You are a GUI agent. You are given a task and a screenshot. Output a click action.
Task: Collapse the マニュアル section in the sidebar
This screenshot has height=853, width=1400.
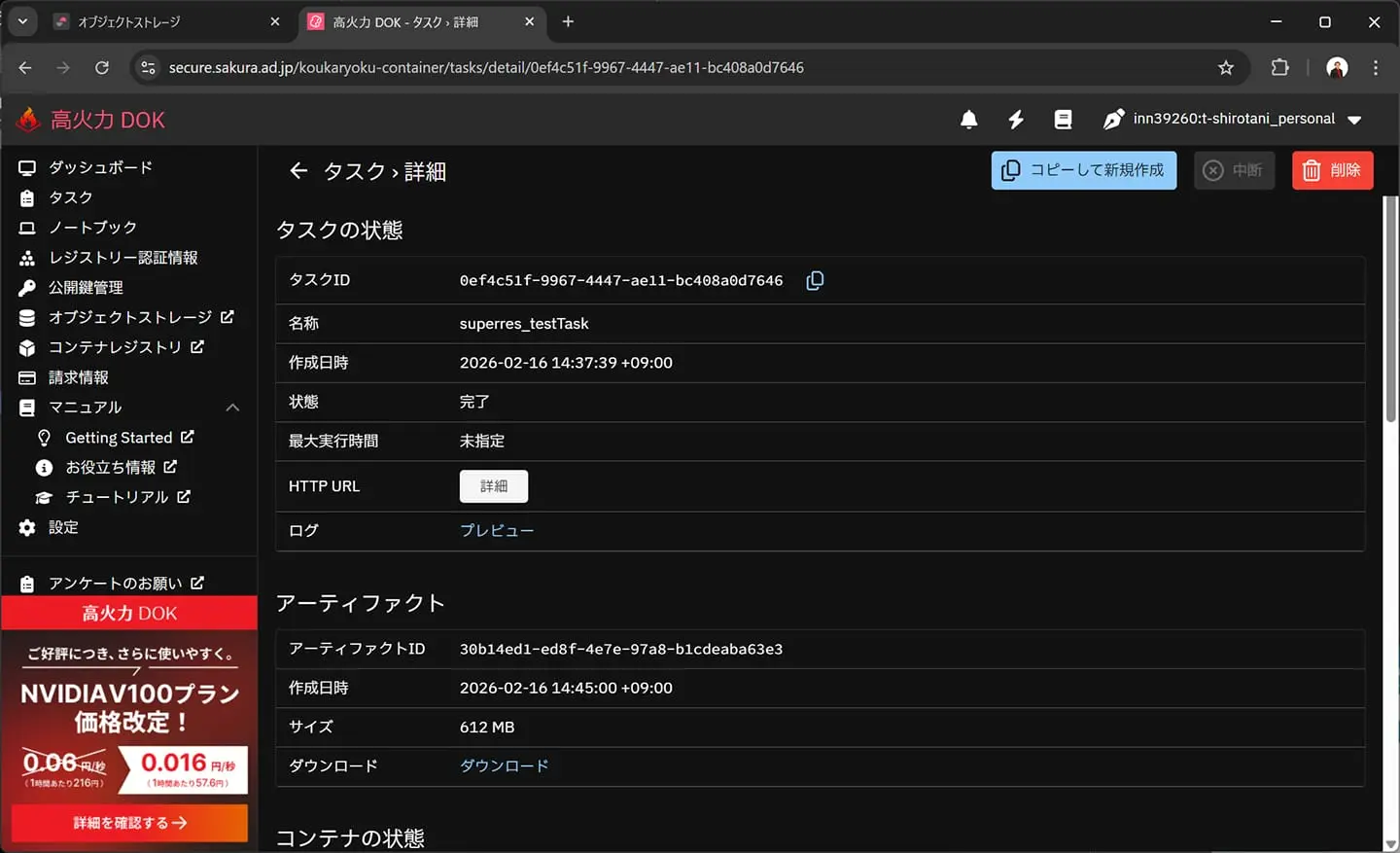click(232, 408)
